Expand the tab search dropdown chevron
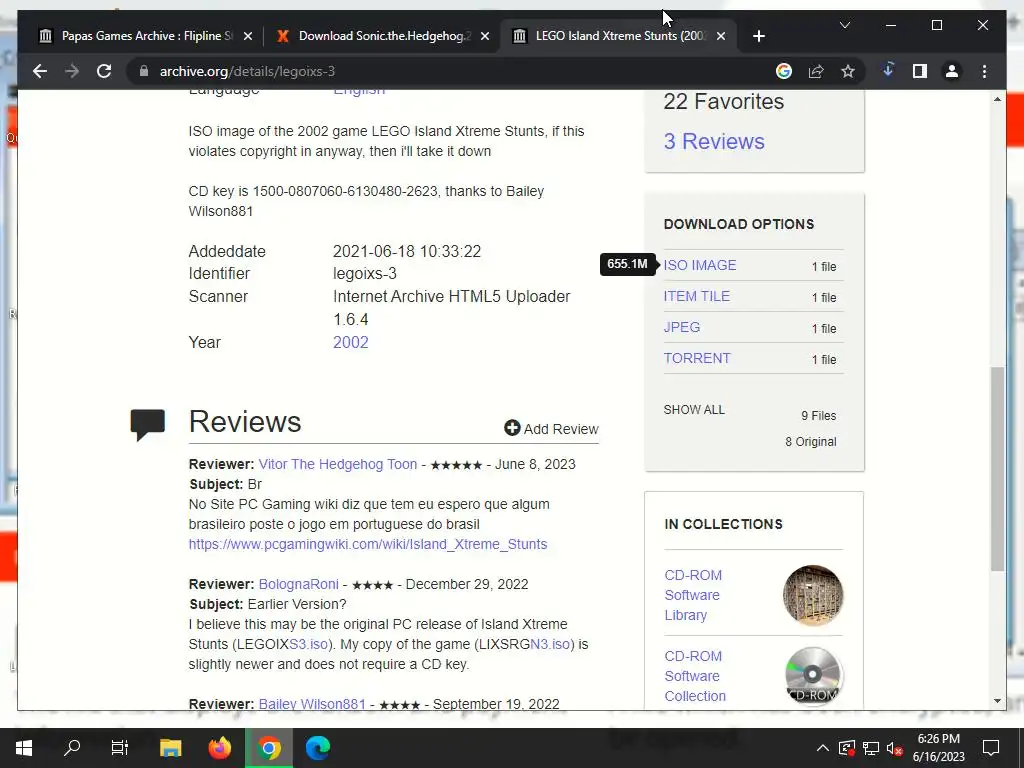The height and width of the screenshot is (768, 1024). [844, 25]
